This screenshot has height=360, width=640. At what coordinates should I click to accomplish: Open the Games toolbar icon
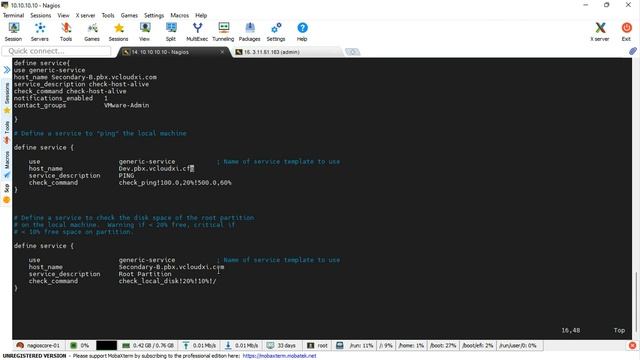(92, 32)
